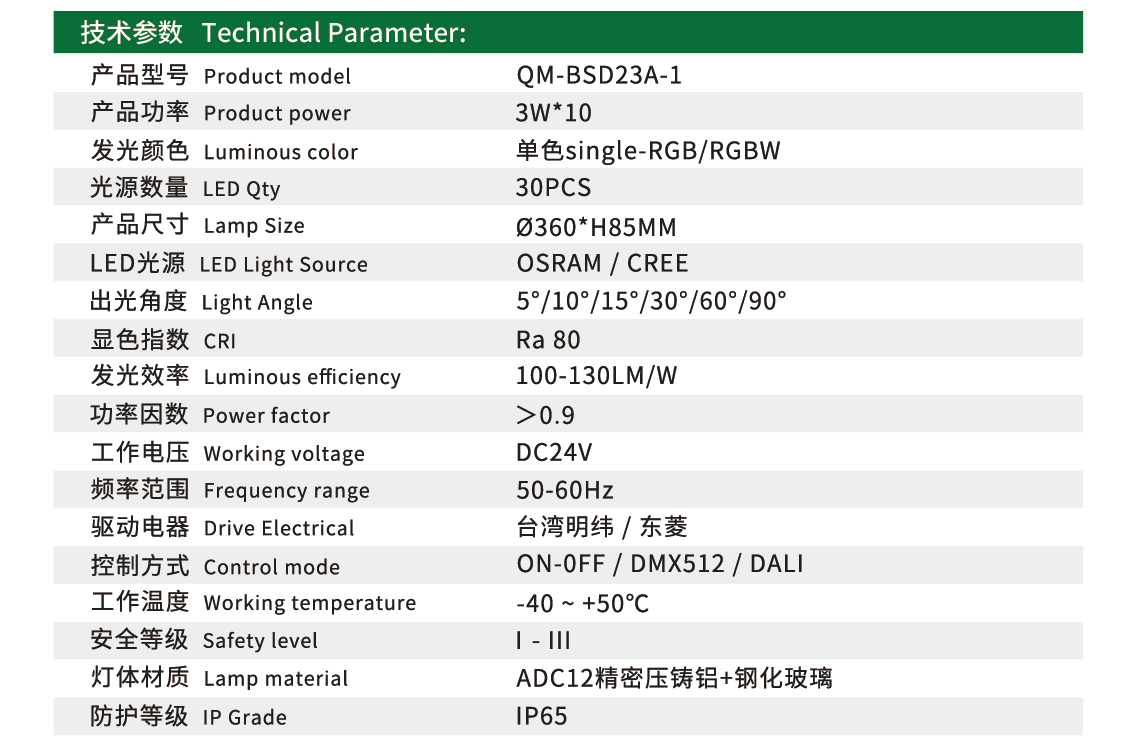Select the Control mode ON-OFF / DMX512 / DALI
Image resolution: width=1134 pixels, height=750 pixels.
pos(660,564)
